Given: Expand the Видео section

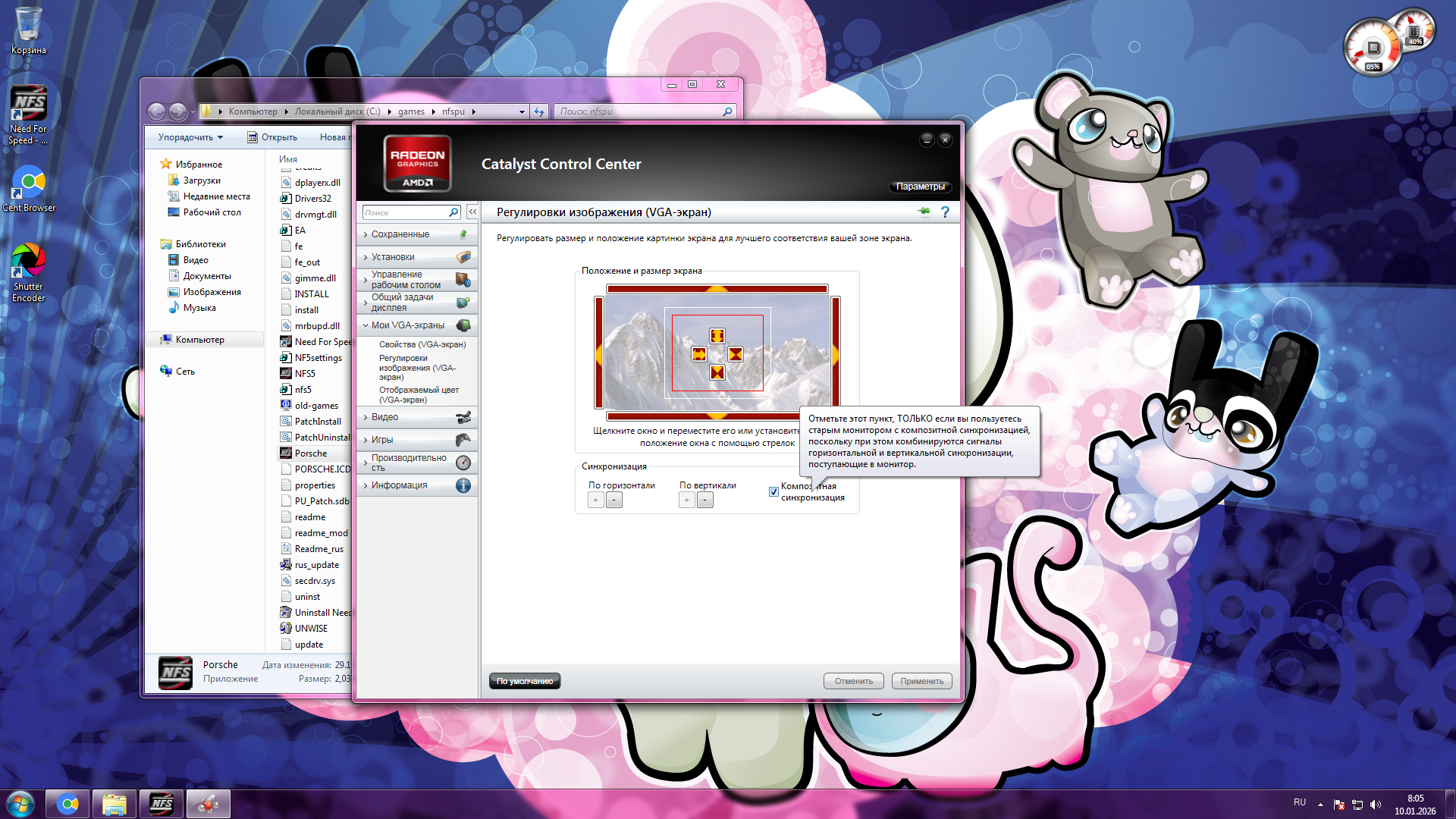Looking at the screenshot, I should pyautogui.click(x=384, y=417).
